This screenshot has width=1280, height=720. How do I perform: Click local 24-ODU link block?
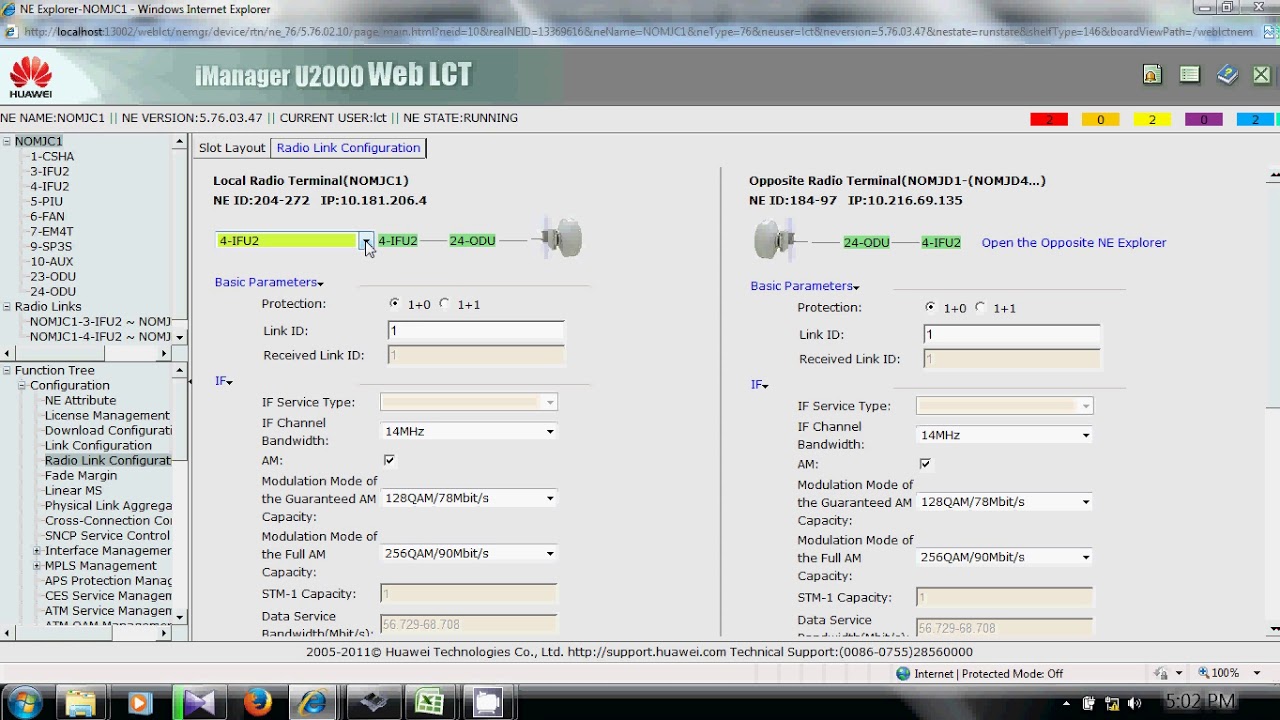(x=472, y=241)
